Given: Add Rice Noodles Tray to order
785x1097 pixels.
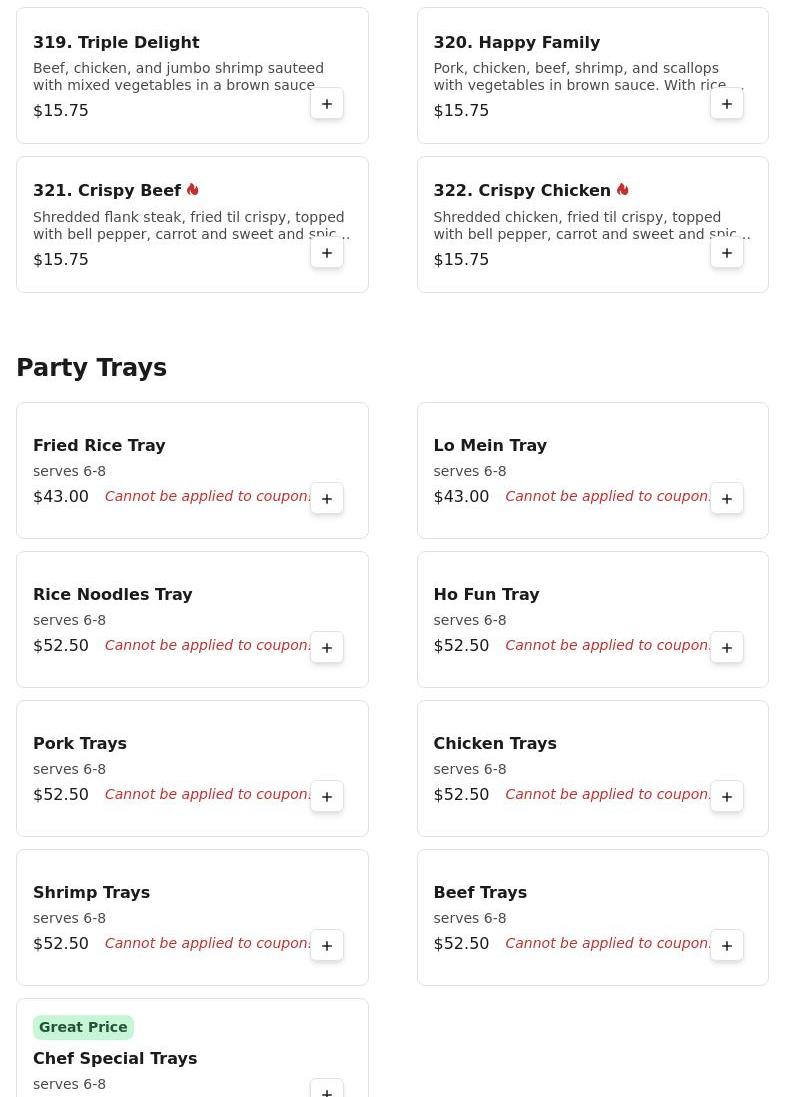Looking at the screenshot, I should coord(327,647).
